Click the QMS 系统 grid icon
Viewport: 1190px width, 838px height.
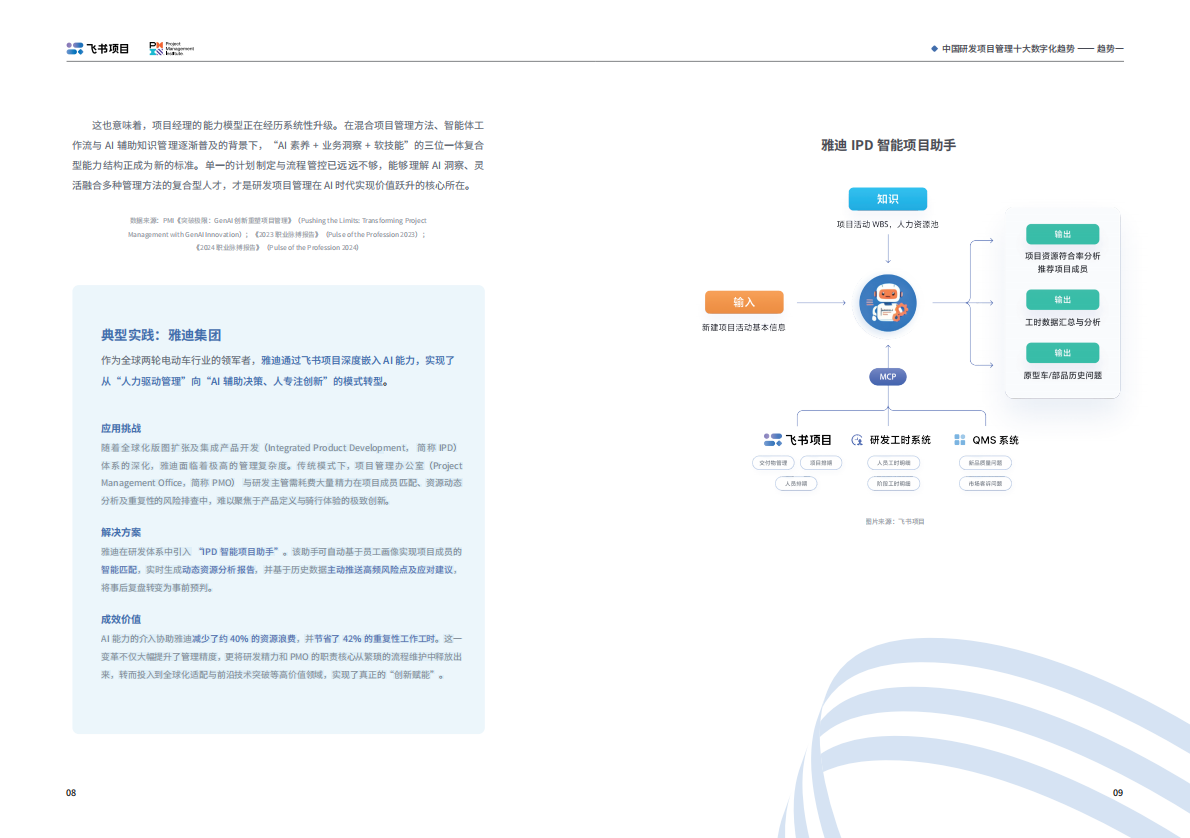pos(959,440)
